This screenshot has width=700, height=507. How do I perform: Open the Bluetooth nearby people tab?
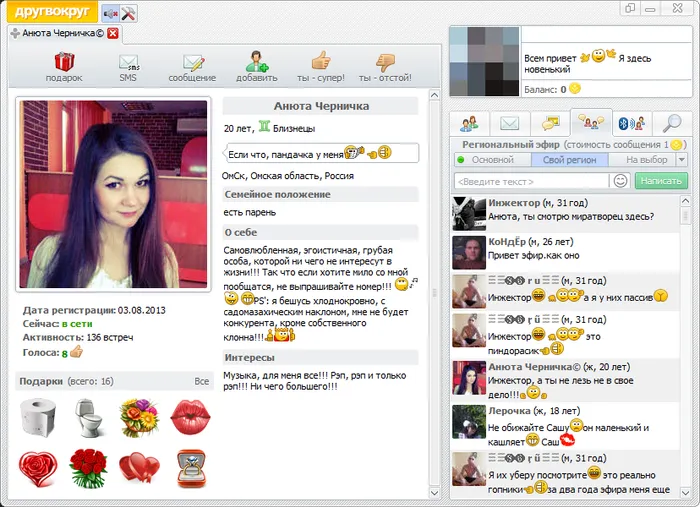(632, 123)
